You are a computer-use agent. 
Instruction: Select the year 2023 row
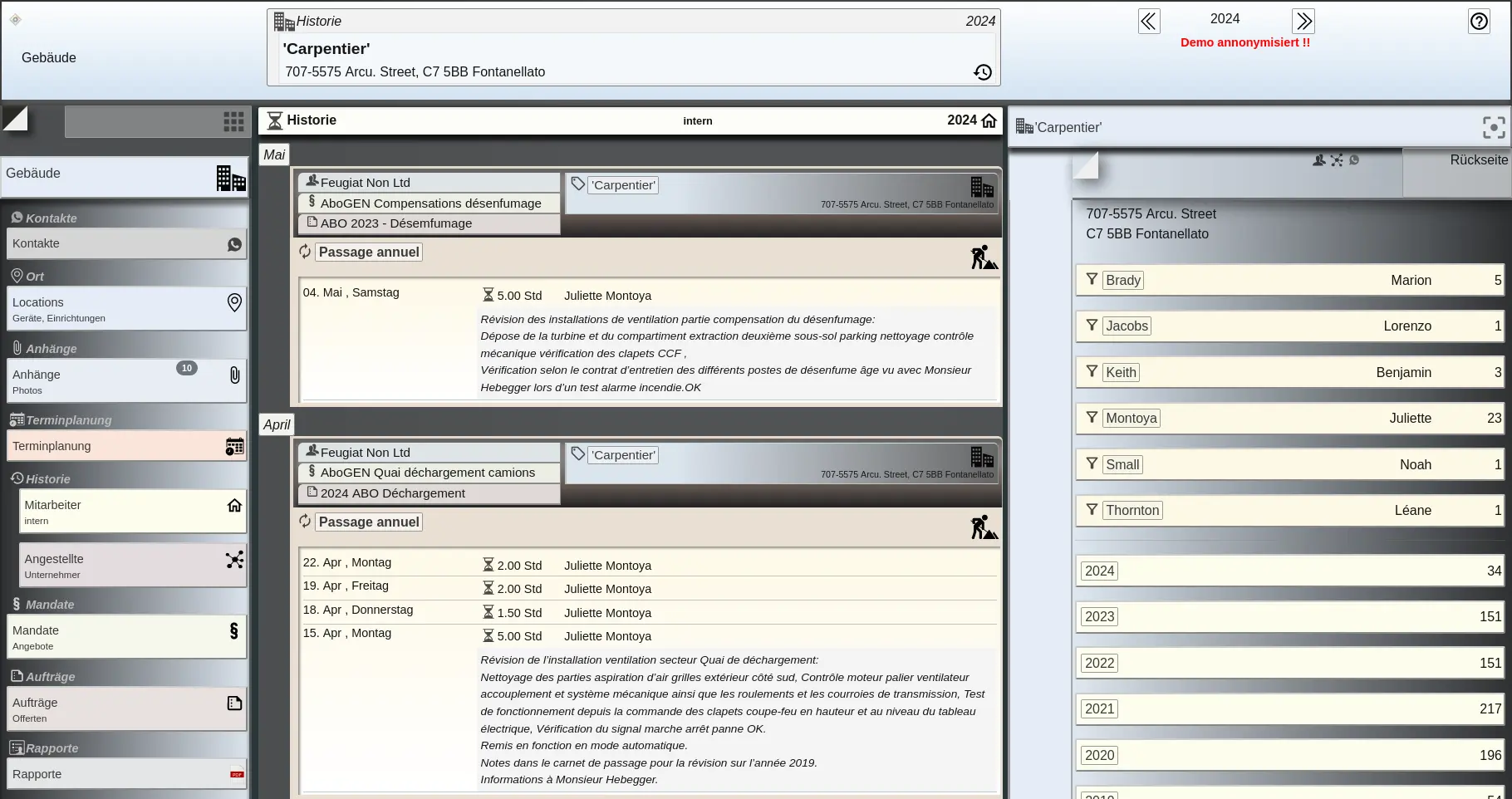tap(1291, 617)
